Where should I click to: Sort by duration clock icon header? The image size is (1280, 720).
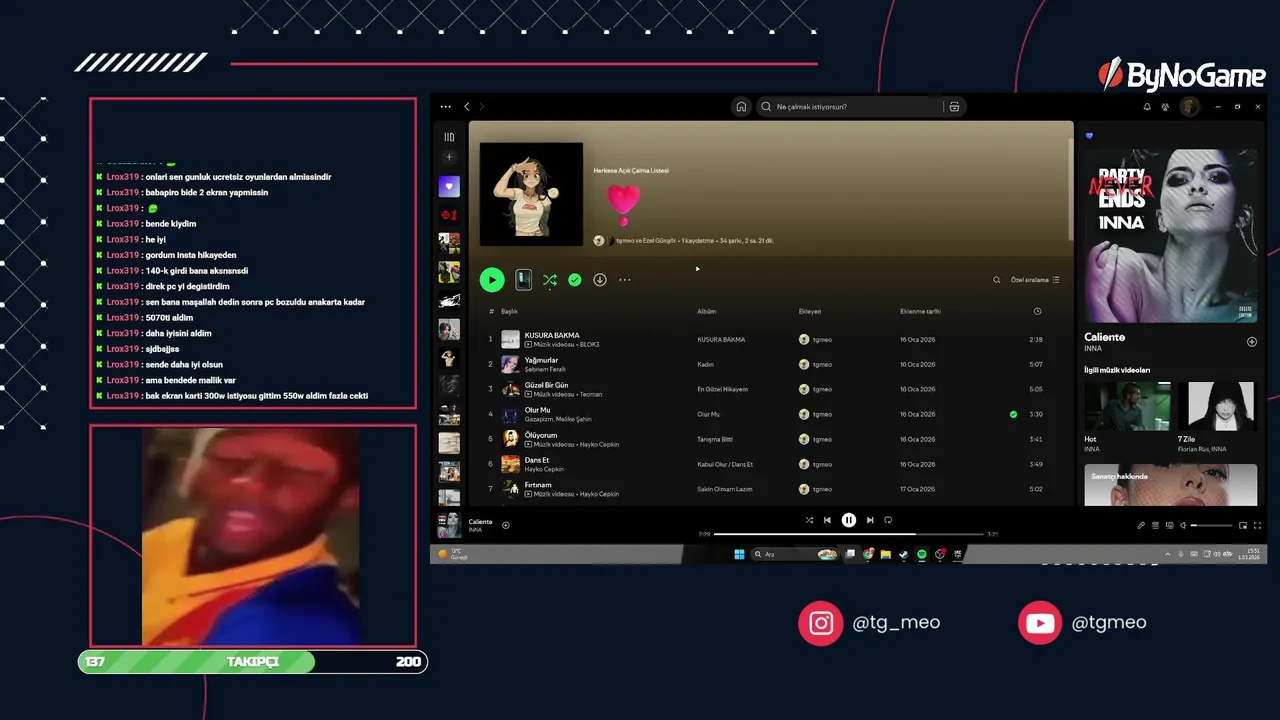click(x=1037, y=311)
